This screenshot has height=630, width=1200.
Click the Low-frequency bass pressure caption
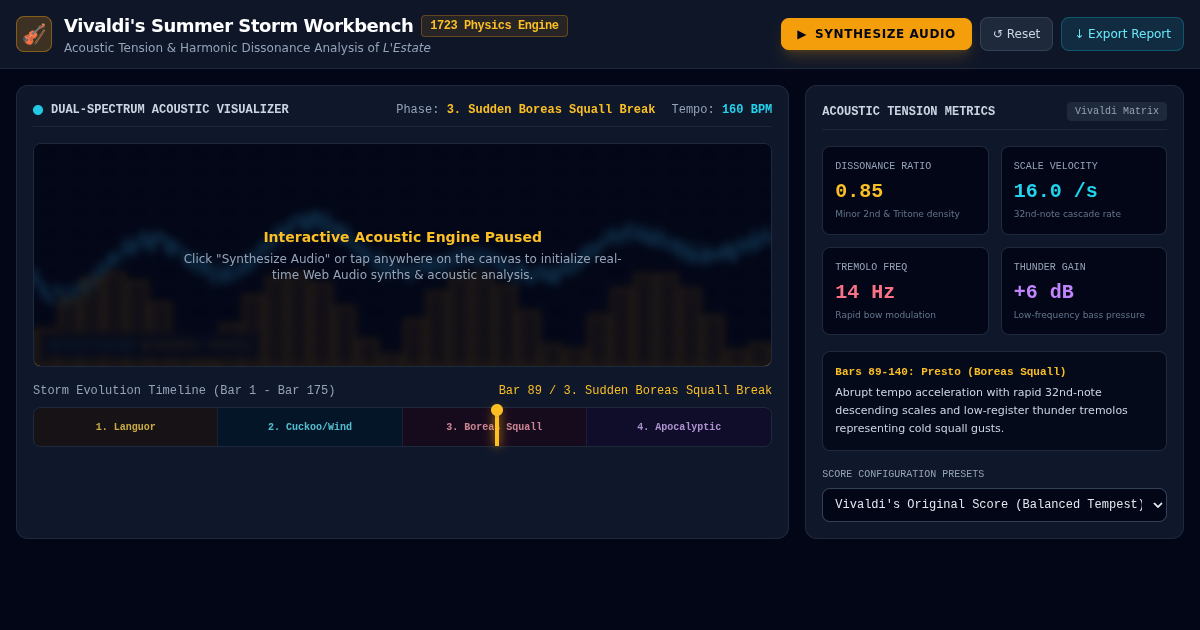(x=1079, y=315)
